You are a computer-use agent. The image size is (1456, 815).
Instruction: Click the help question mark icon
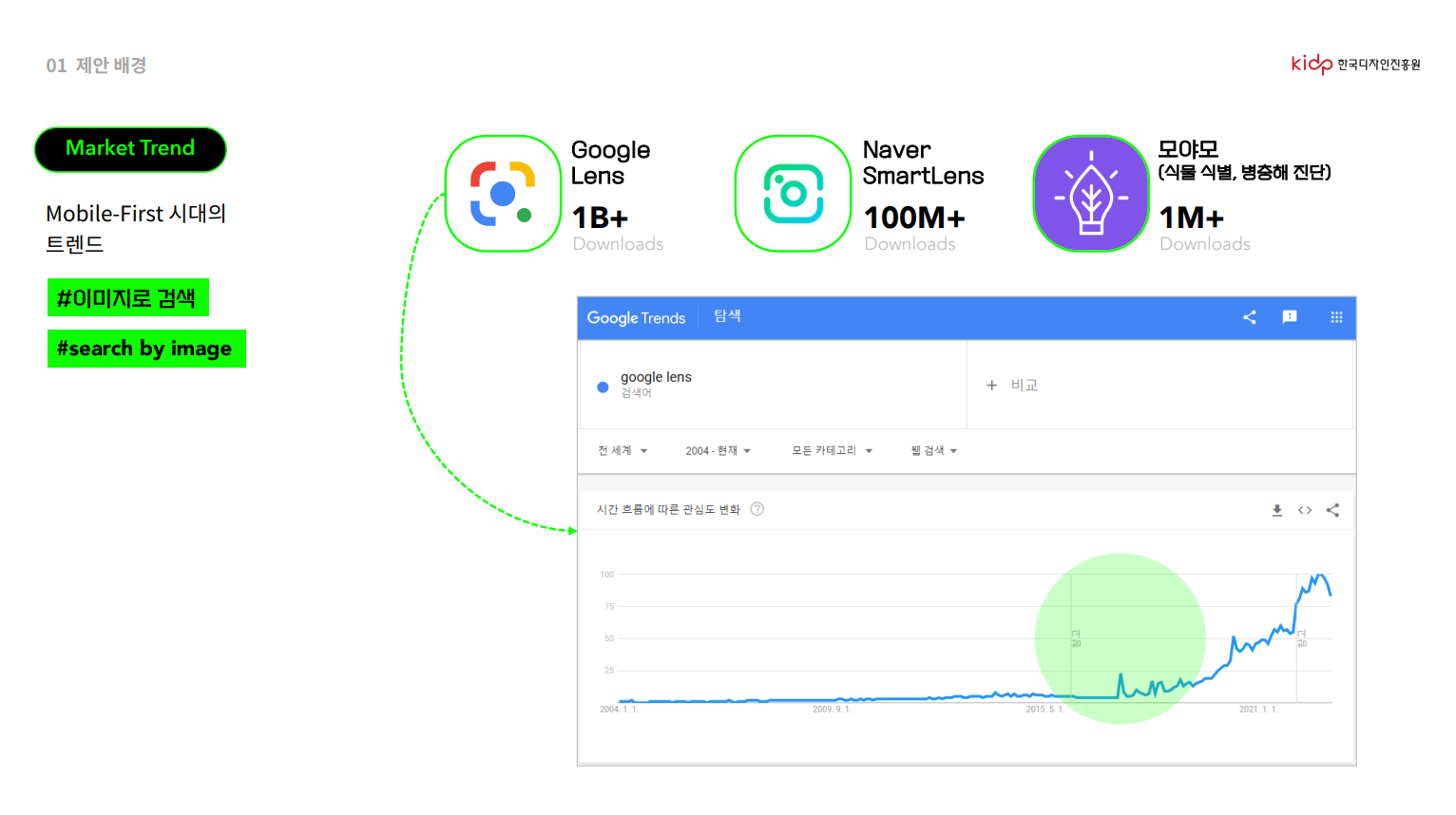757,509
